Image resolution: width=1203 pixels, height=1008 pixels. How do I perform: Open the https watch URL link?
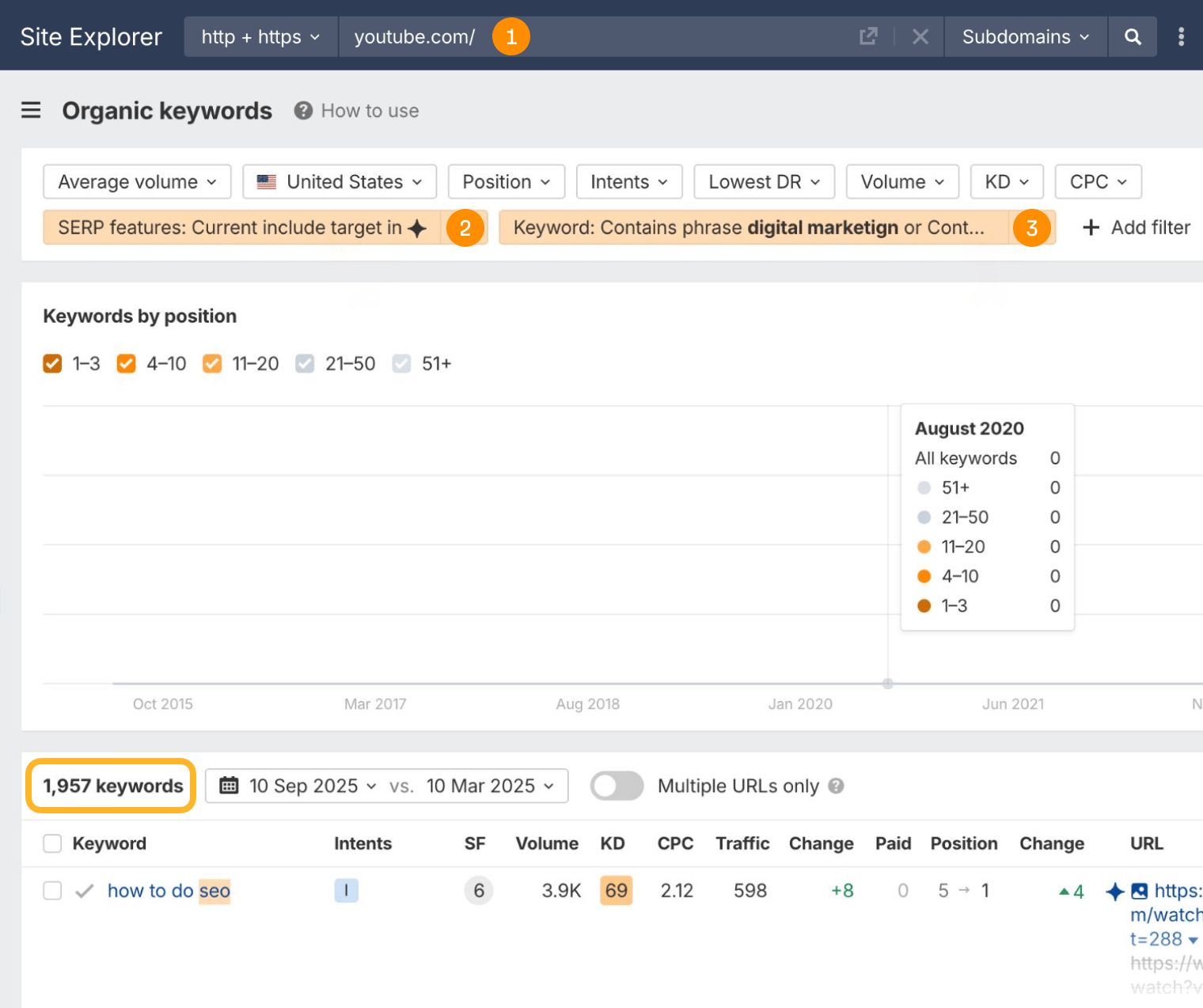[1166, 915]
